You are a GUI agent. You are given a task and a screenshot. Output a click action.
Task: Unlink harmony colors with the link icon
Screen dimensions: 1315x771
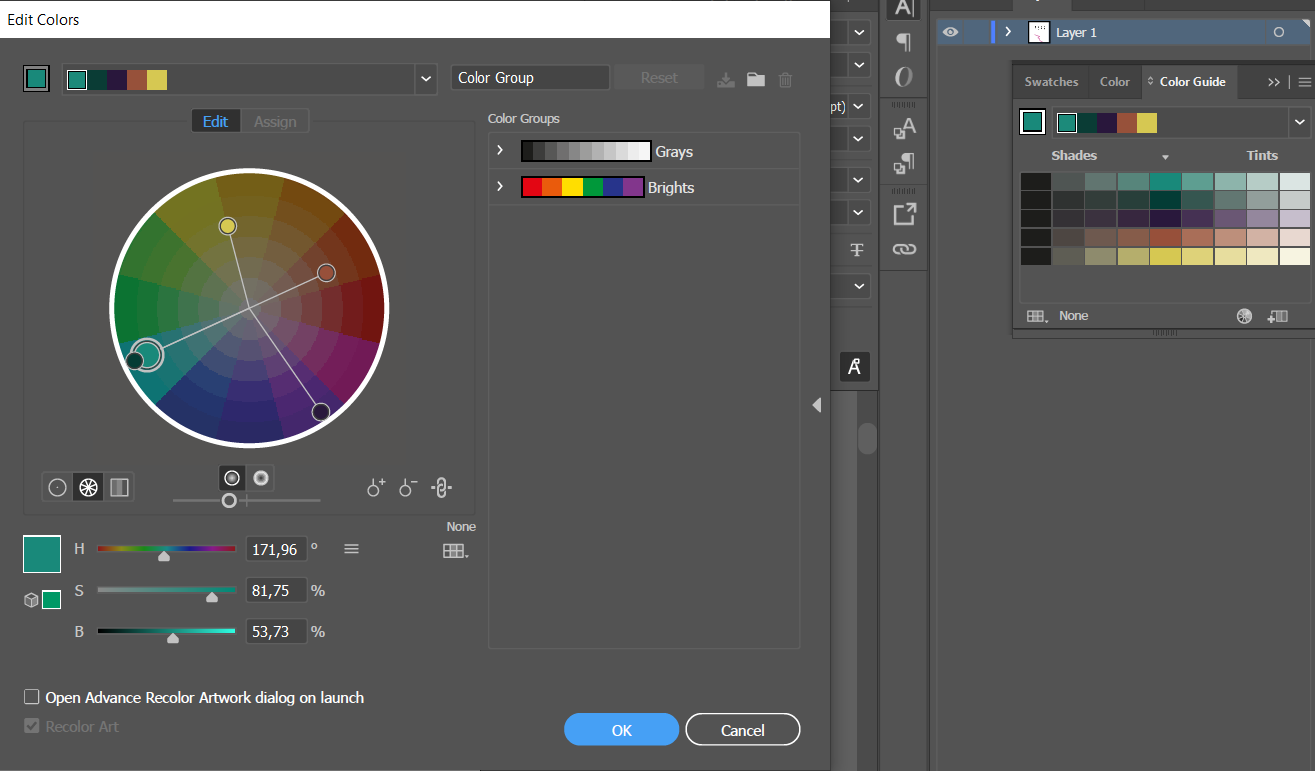[441, 487]
